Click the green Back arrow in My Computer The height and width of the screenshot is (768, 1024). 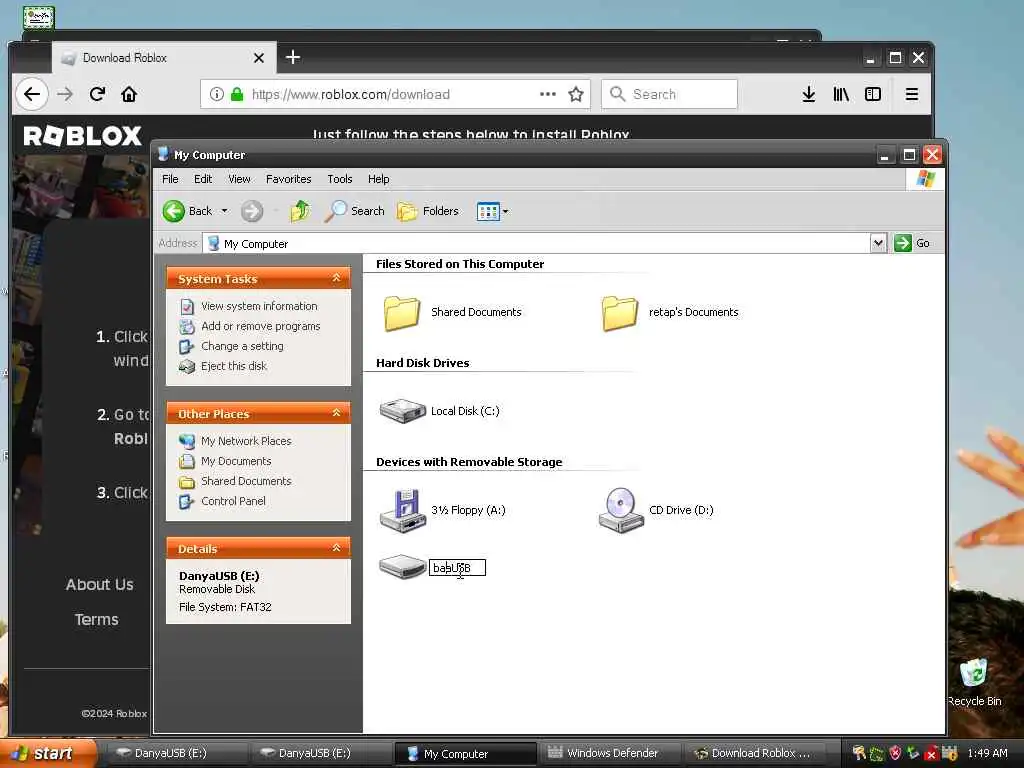pyautogui.click(x=174, y=211)
